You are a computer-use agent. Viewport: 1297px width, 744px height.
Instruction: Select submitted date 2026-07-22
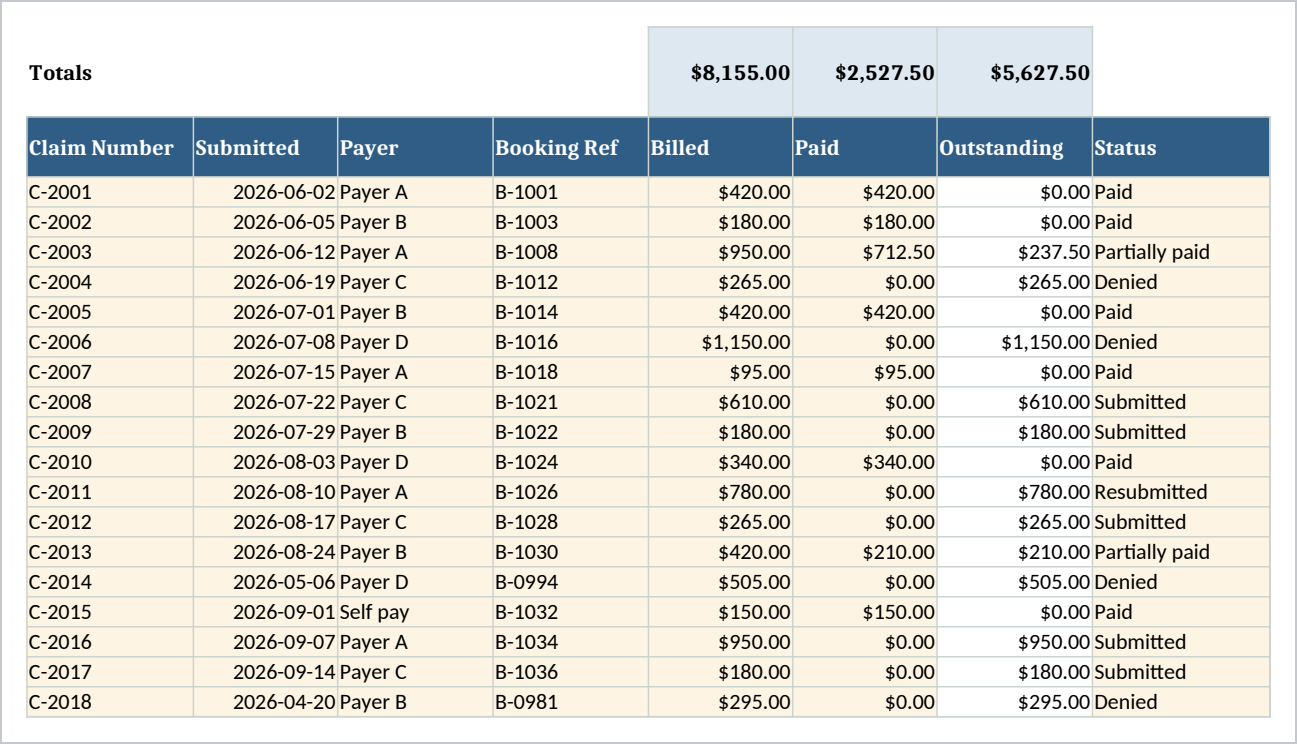(265, 402)
